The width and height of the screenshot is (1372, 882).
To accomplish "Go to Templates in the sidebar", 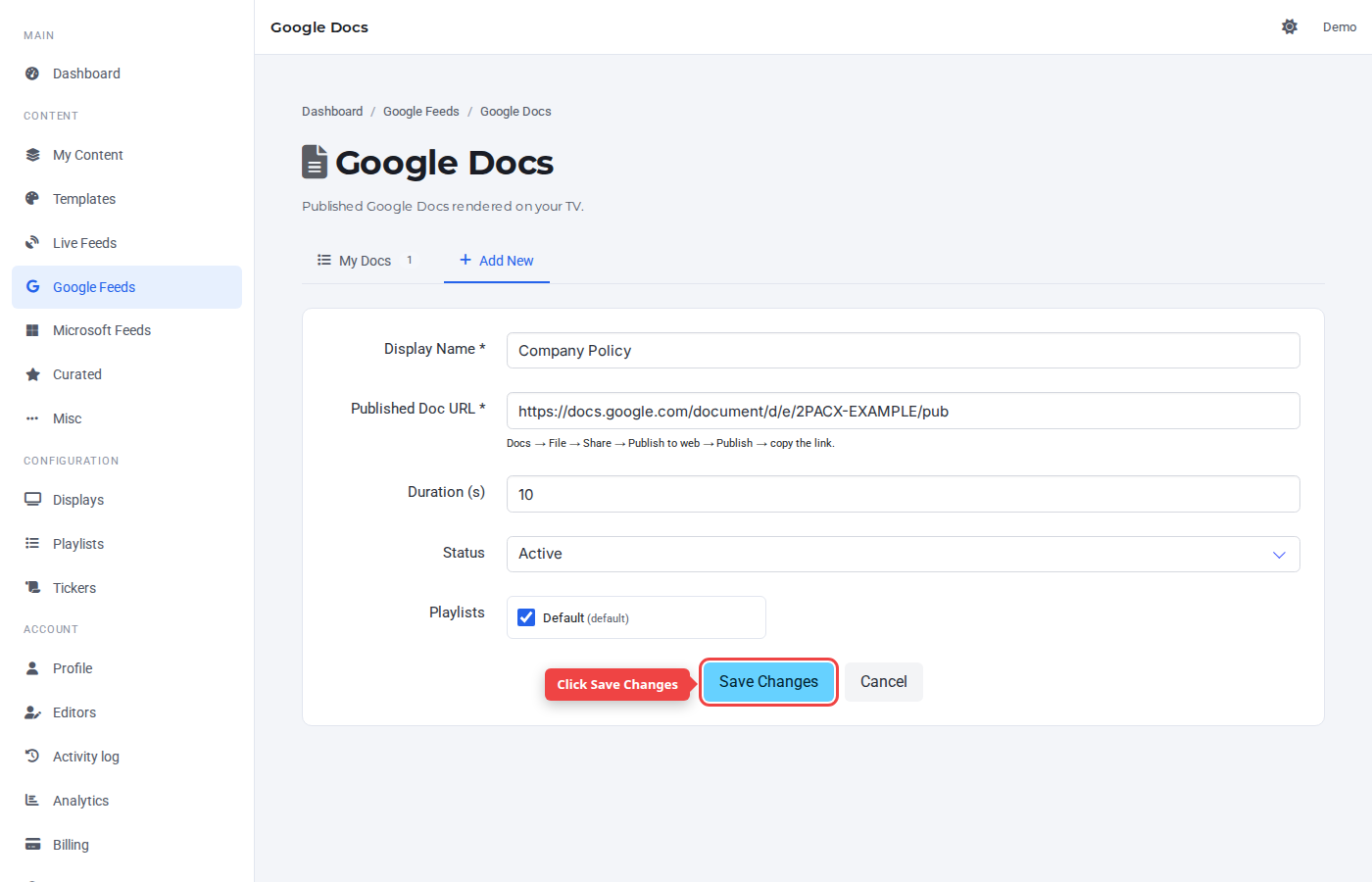I will coord(127,199).
